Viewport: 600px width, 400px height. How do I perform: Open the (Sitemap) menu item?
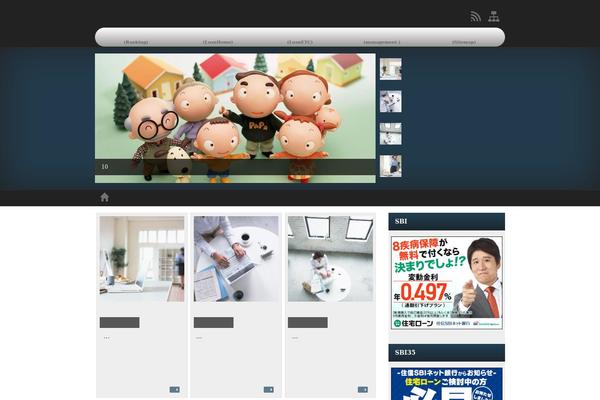pos(464,42)
